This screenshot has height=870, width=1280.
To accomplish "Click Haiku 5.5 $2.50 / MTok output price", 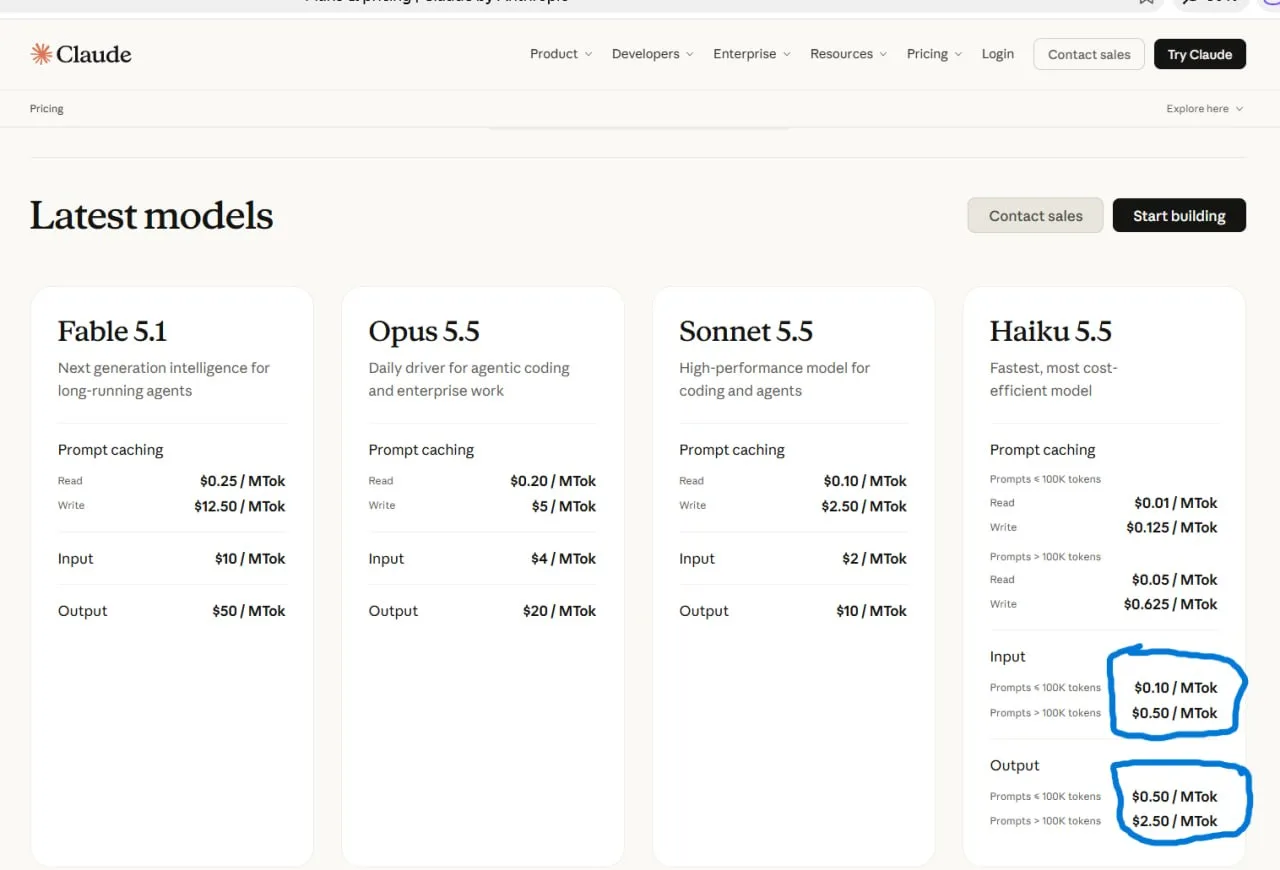I will [1175, 821].
